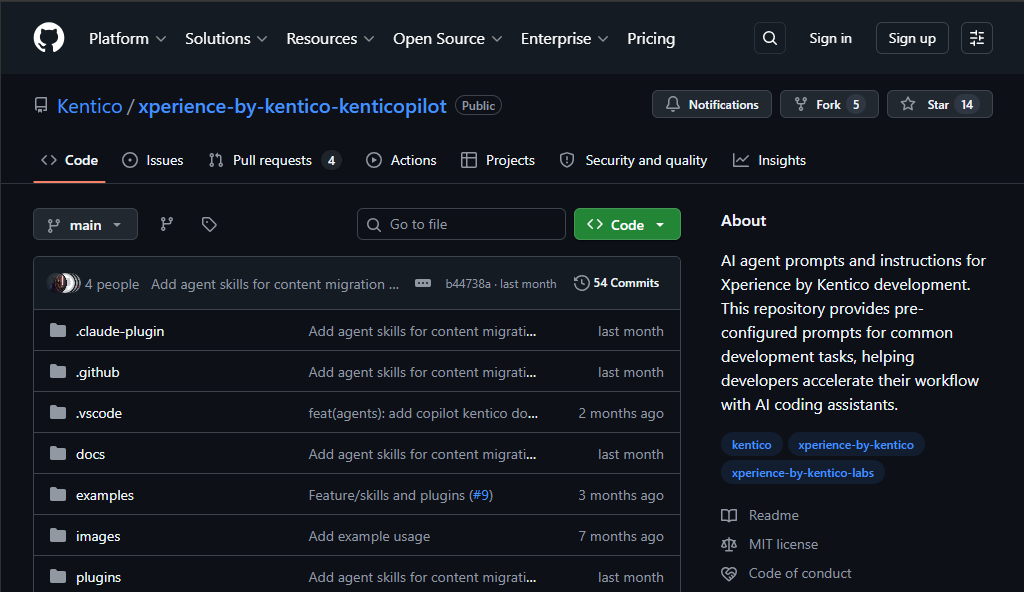Open the Platform dropdown menu
This screenshot has height=592, width=1024.
pyautogui.click(x=127, y=39)
